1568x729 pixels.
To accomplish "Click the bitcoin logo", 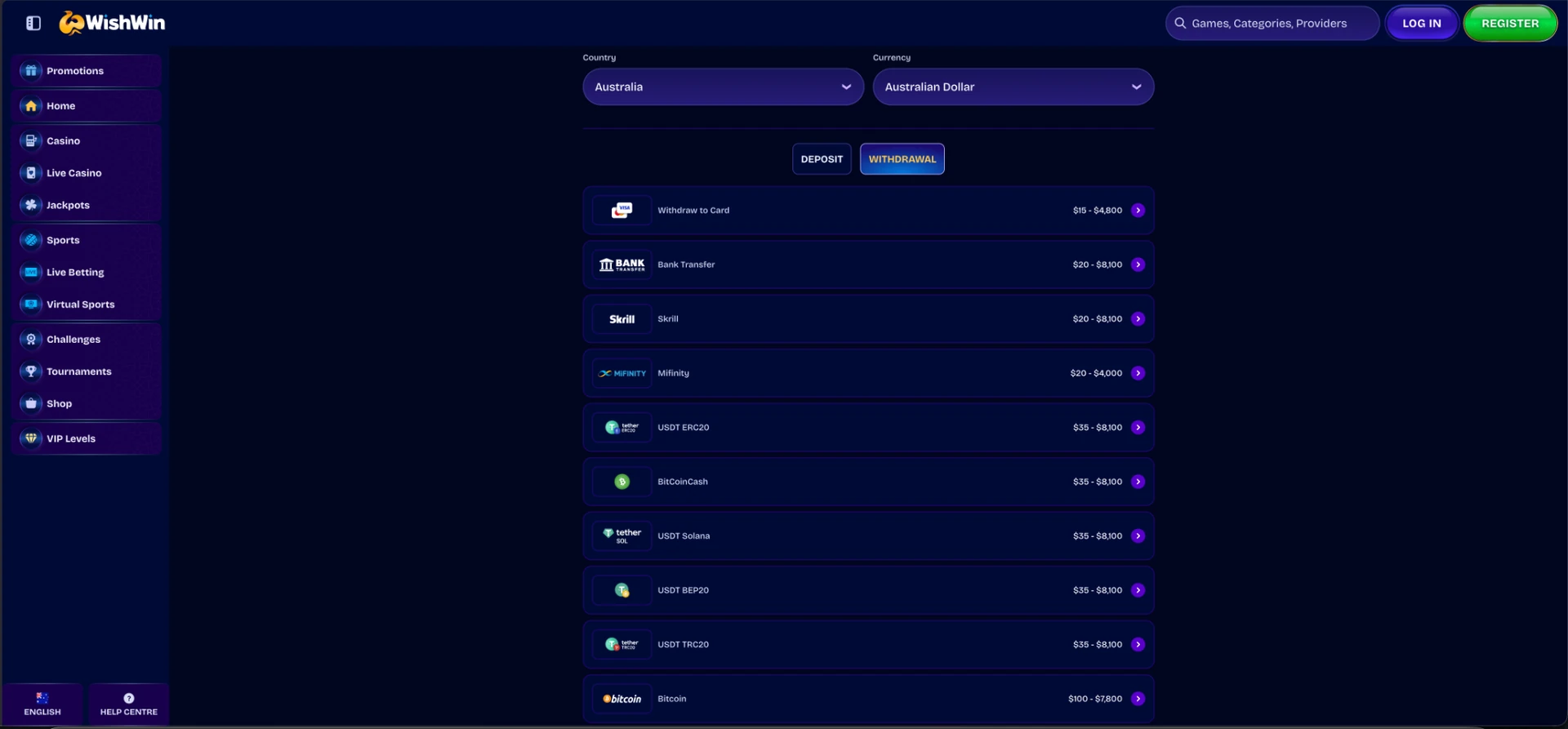I will [x=622, y=699].
